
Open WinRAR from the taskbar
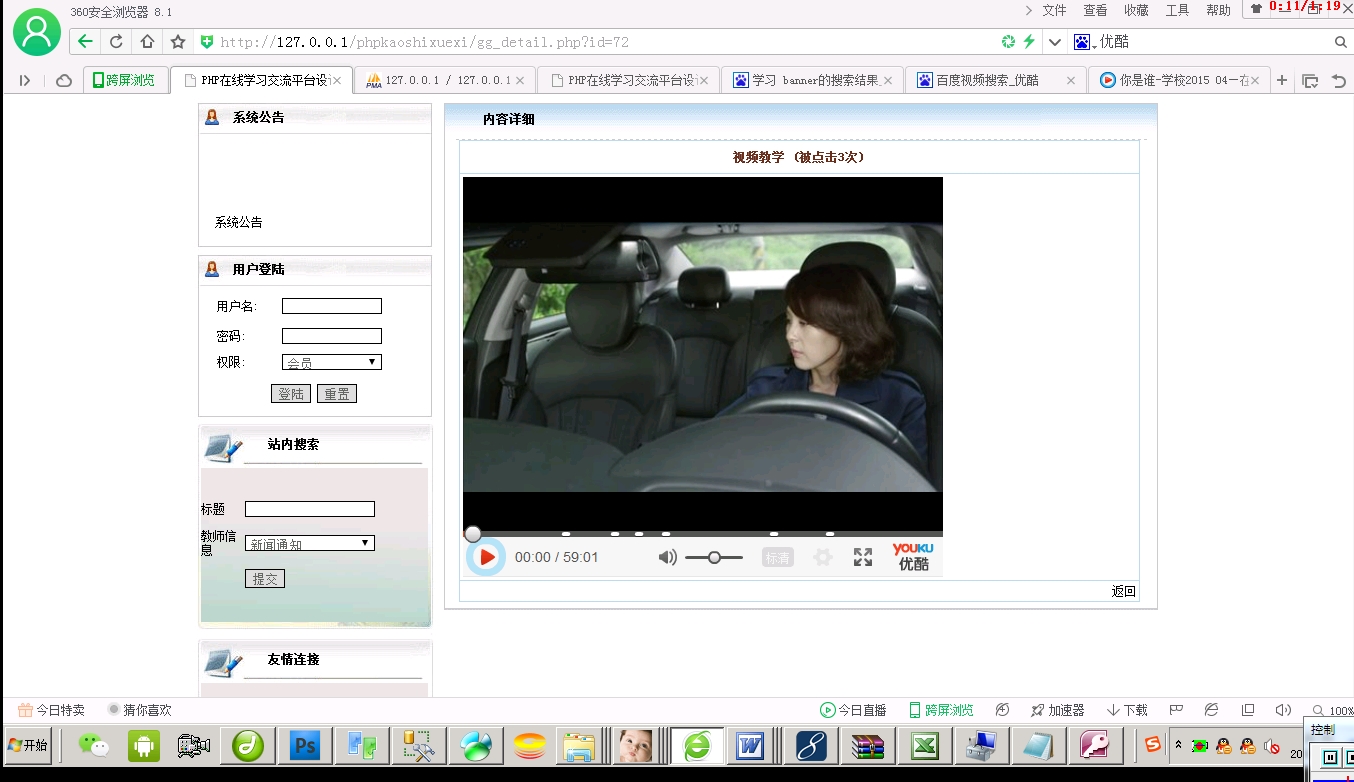tap(867, 746)
